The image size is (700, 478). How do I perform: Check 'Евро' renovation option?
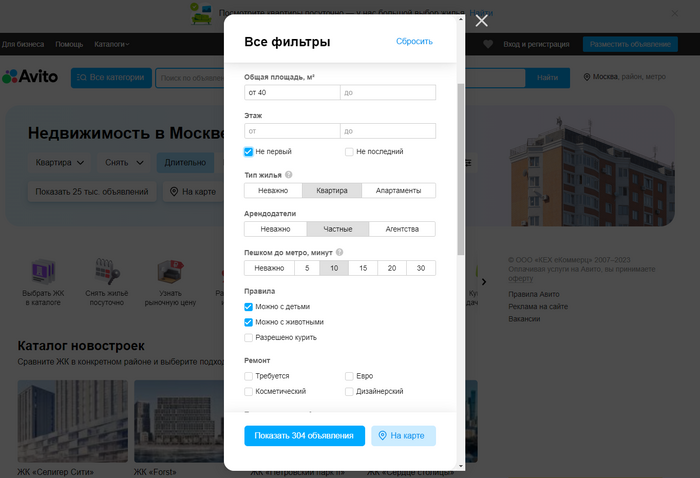coord(349,376)
